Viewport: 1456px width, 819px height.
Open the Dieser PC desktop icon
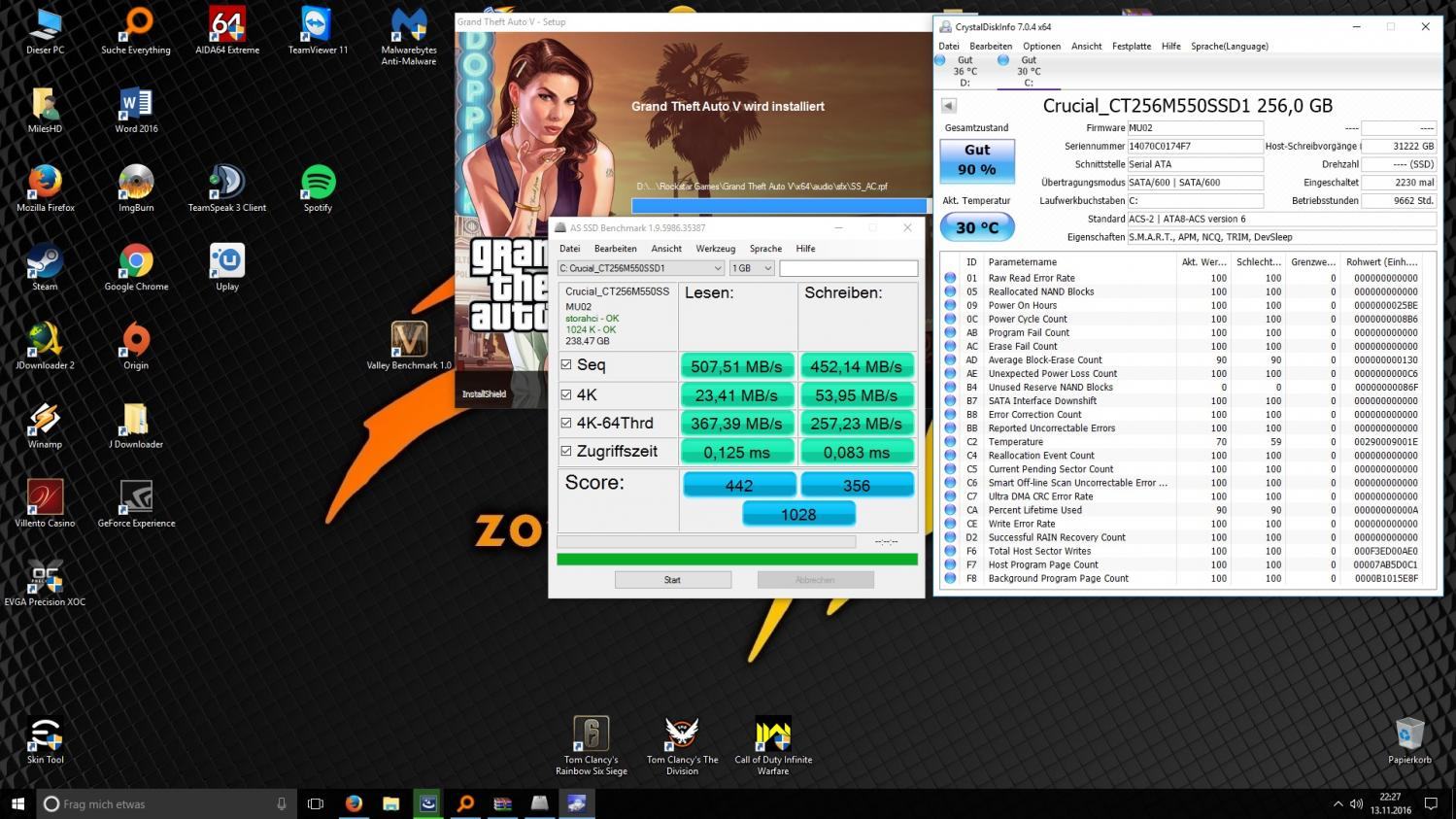tap(45, 32)
